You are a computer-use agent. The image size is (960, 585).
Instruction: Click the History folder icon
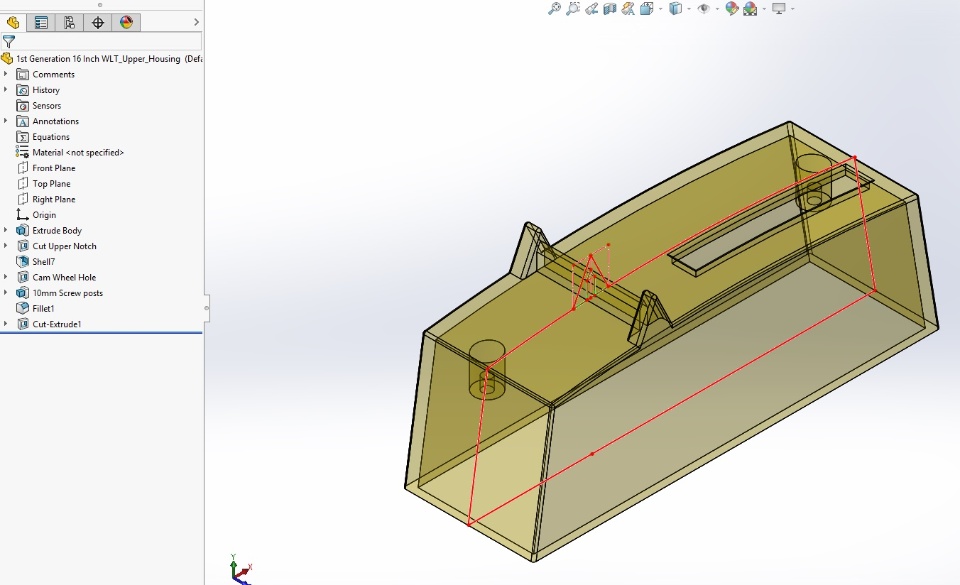click(23, 90)
